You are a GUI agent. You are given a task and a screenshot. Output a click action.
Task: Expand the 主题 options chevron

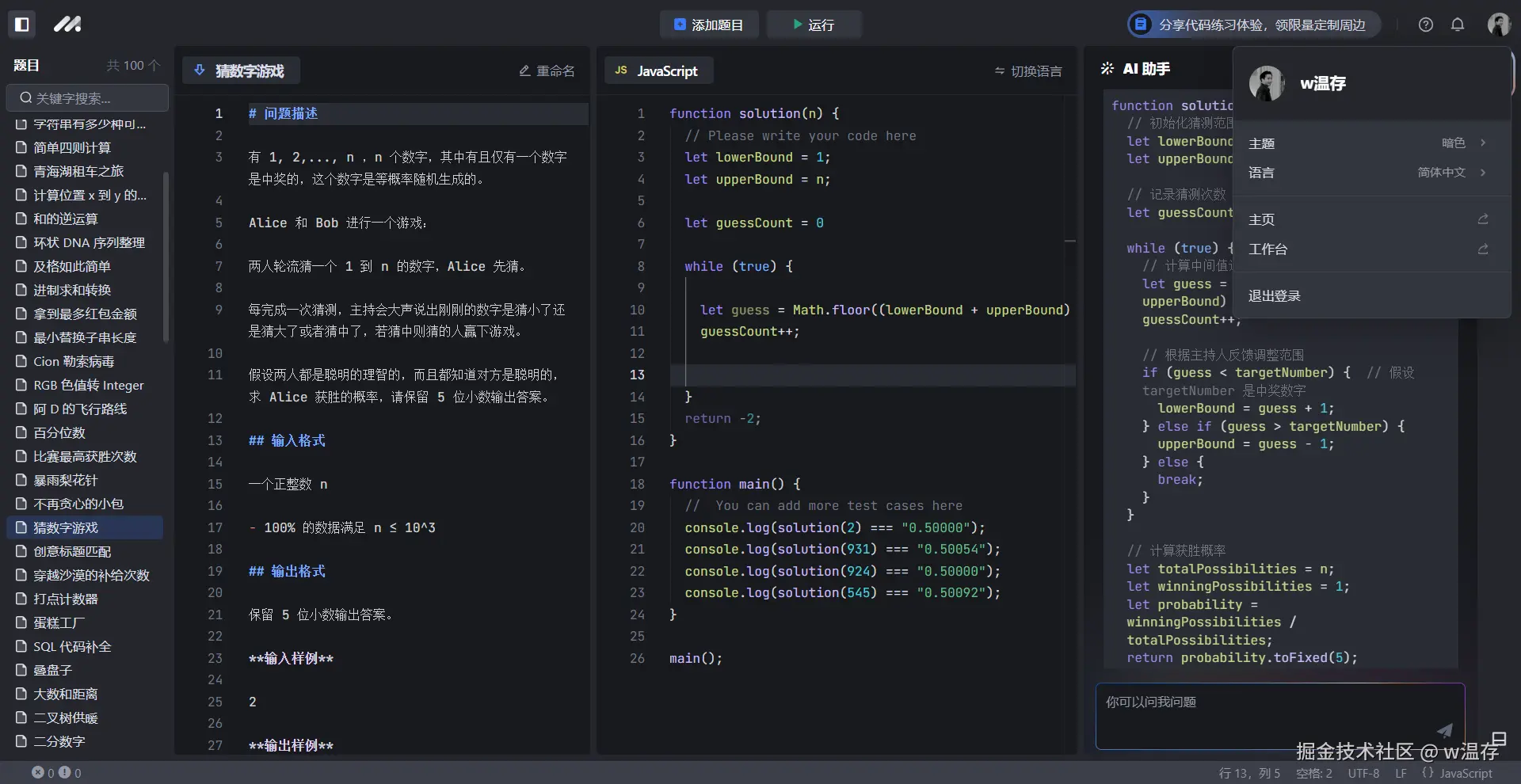click(x=1483, y=143)
